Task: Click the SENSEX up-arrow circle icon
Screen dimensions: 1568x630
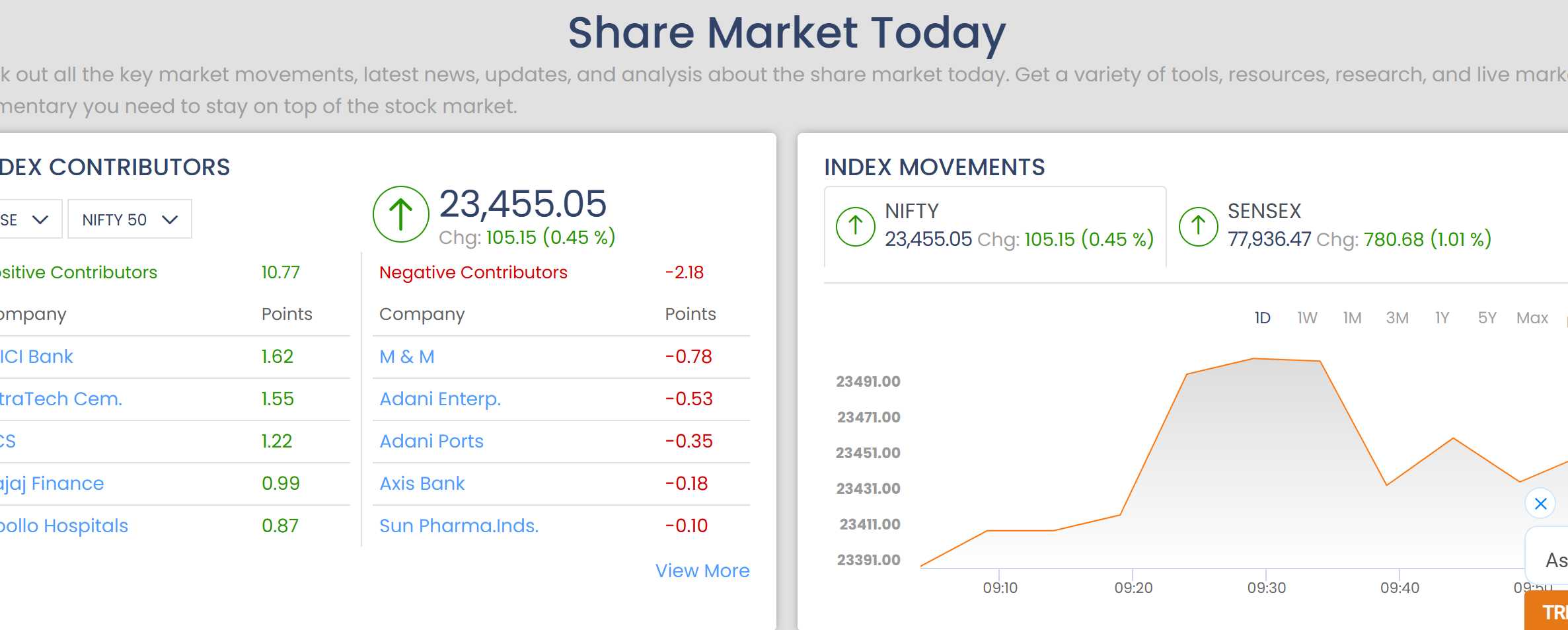Action: coord(1199,226)
